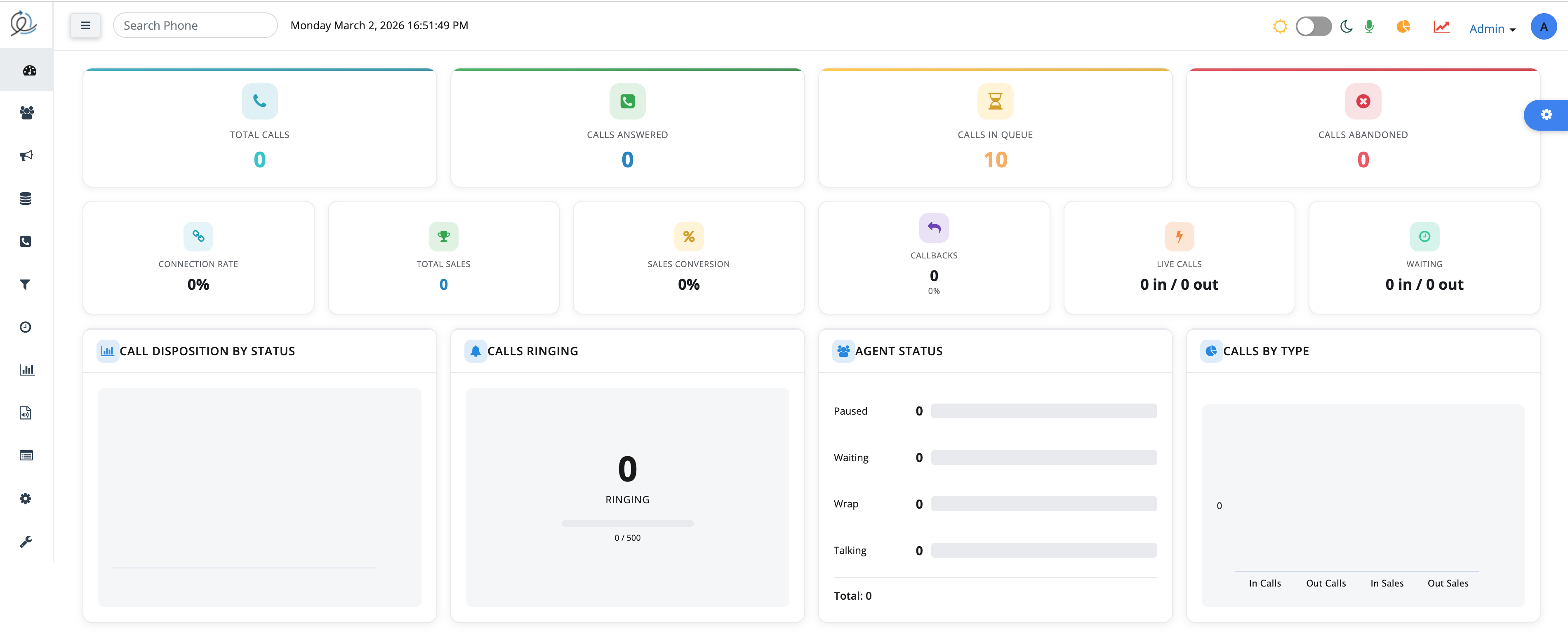Click the Search Phone input field
The width and height of the screenshot is (1568, 643).
(x=195, y=26)
